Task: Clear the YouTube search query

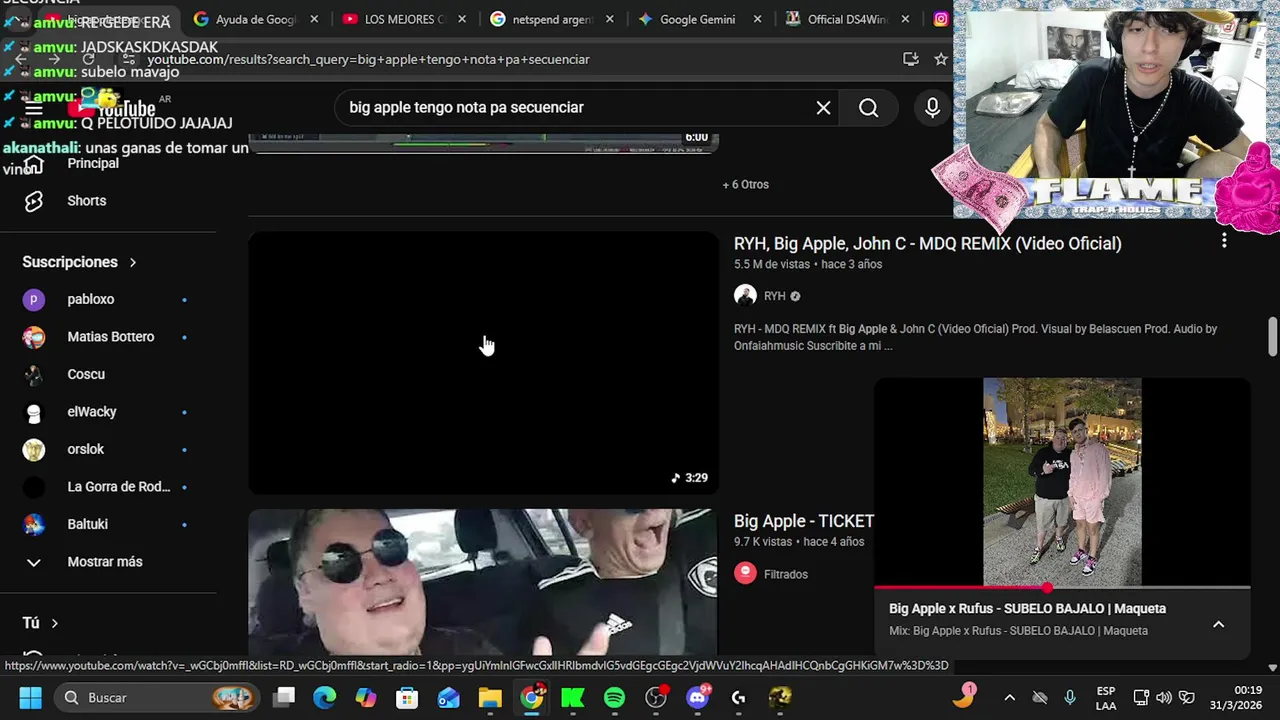Action: (x=823, y=108)
